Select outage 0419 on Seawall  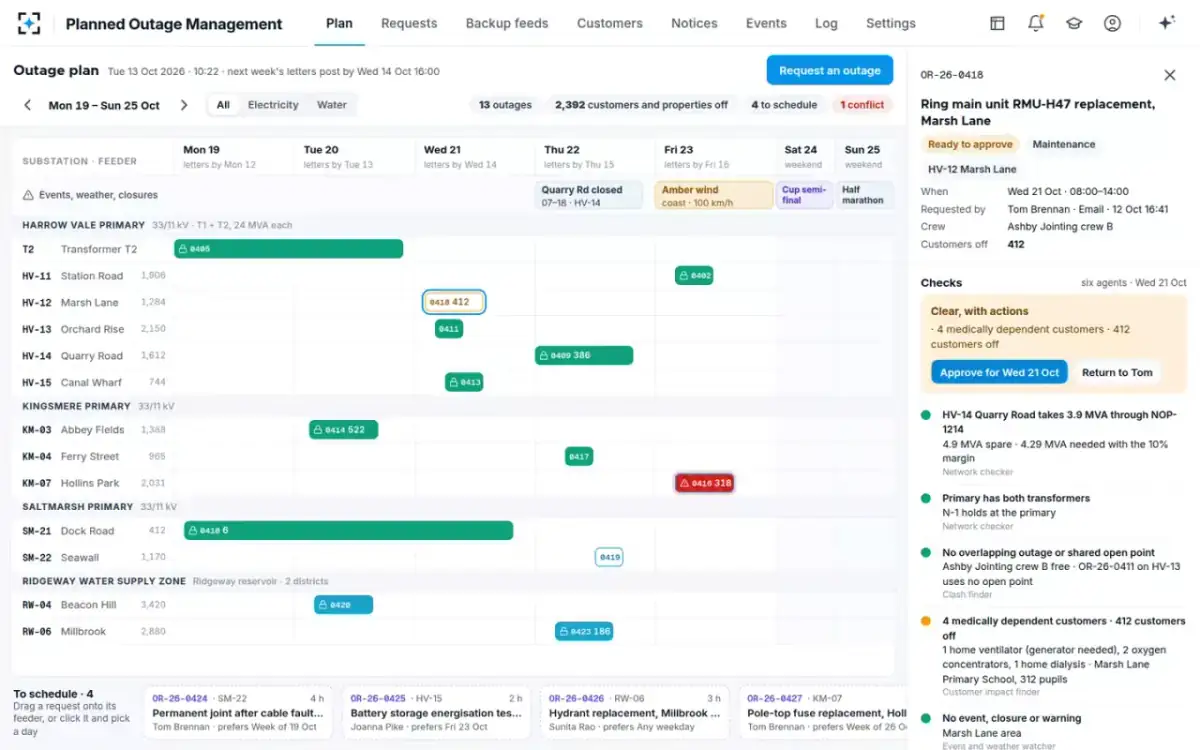(609, 557)
